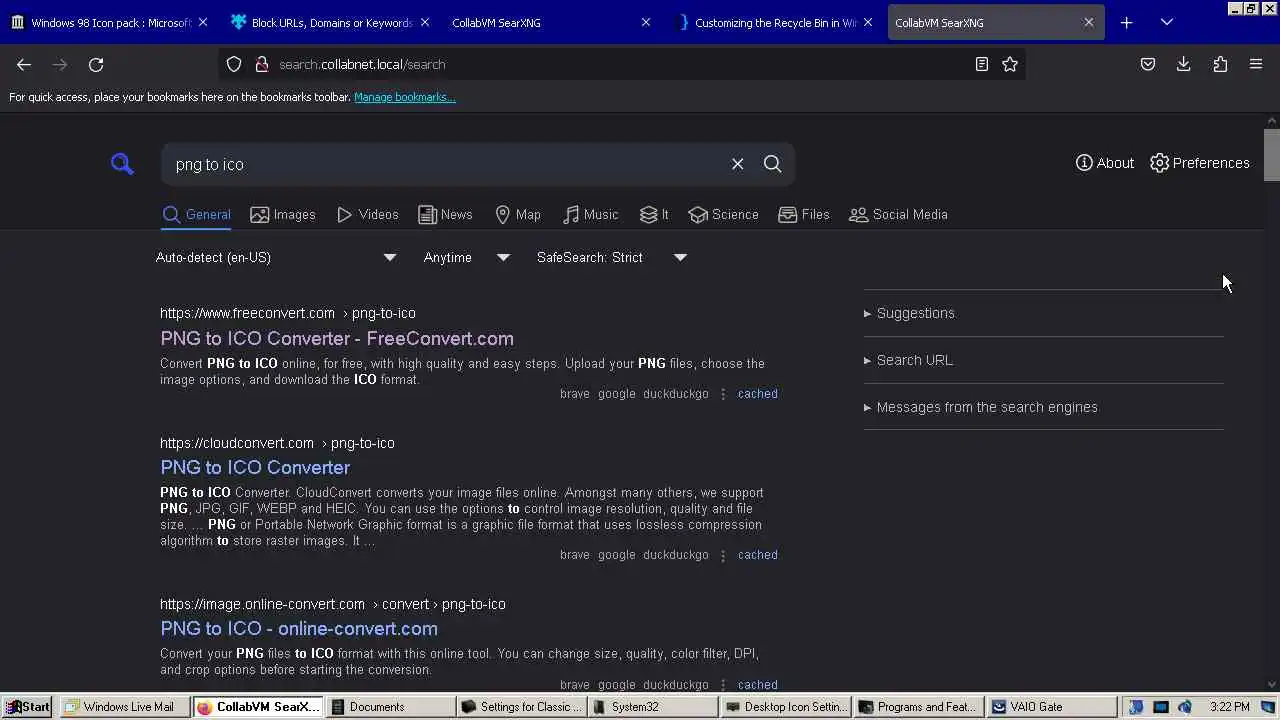Switch to the Videos category
The height and width of the screenshot is (720, 1280).
[x=368, y=214]
